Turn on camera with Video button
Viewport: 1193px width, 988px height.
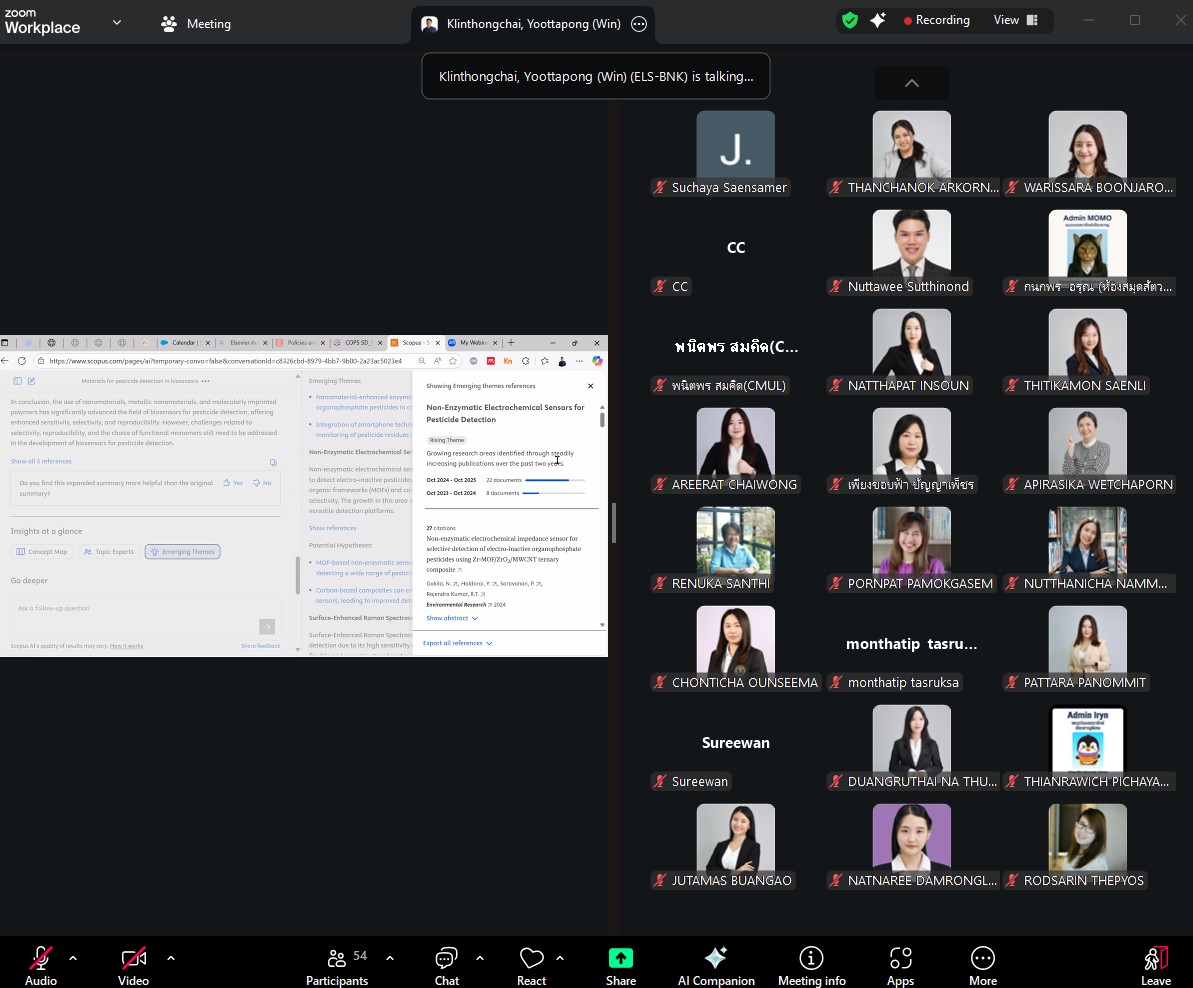(x=133, y=965)
